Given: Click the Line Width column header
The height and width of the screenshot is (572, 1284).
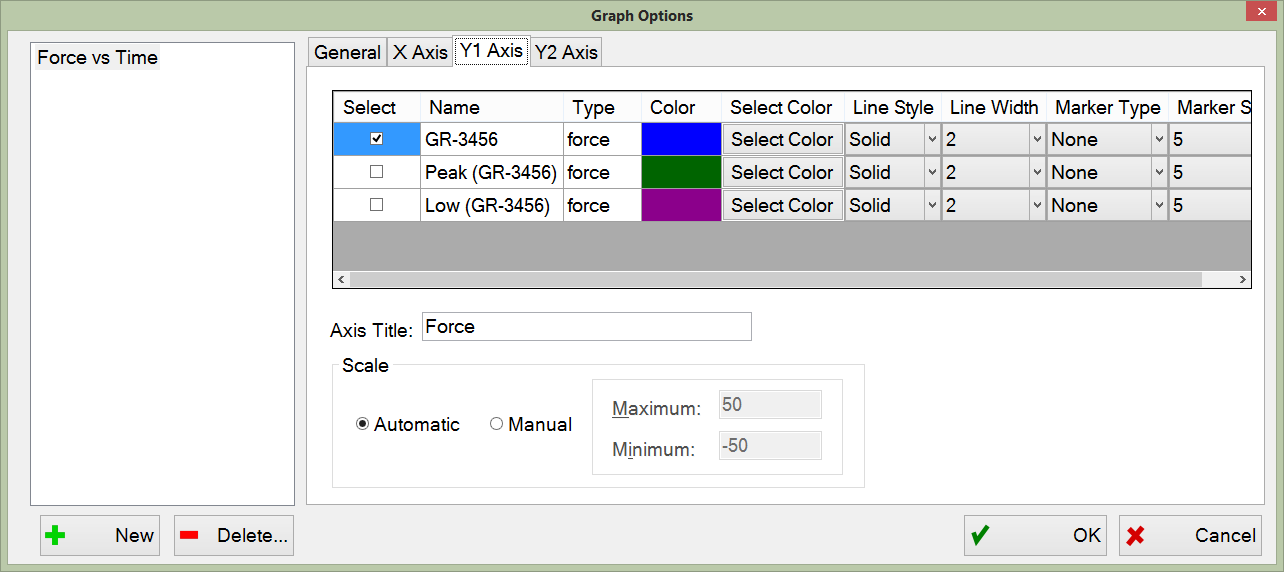Looking at the screenshot, I should (994, 107).
